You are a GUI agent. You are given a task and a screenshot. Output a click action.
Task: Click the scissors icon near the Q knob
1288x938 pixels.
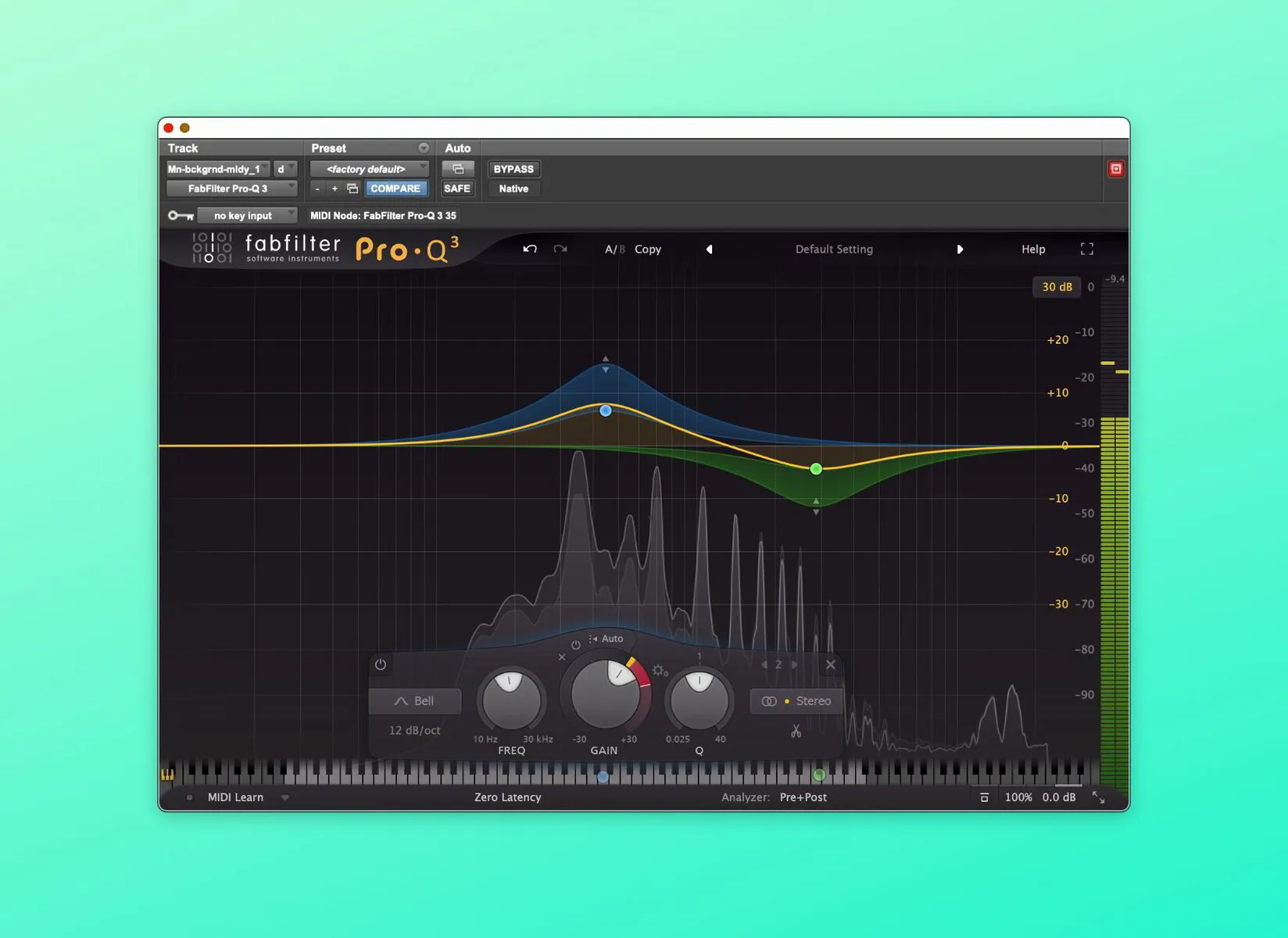[x=796, y=732]
